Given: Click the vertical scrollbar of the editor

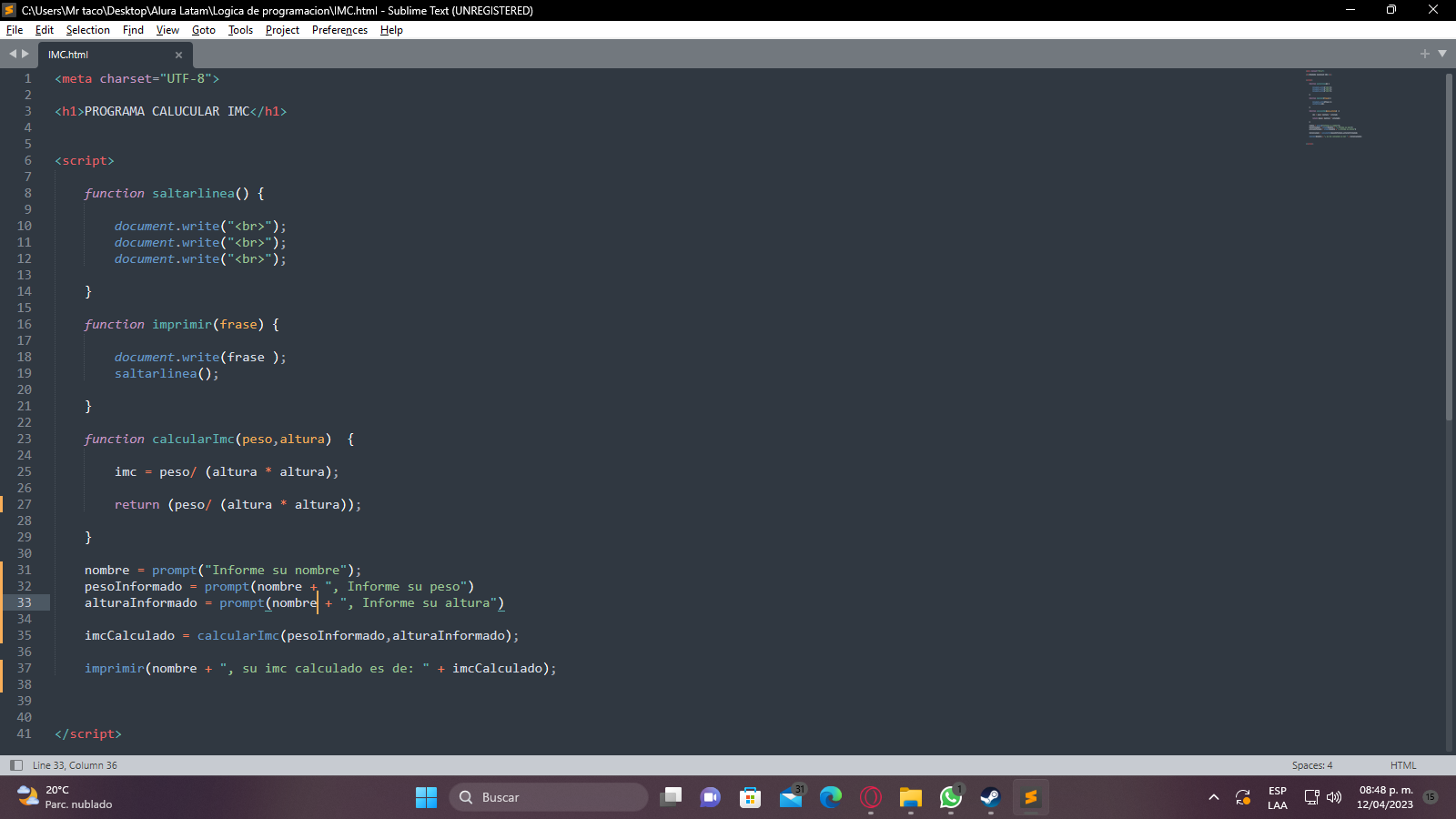Looking at the screenshot, I should point(1449,246).
